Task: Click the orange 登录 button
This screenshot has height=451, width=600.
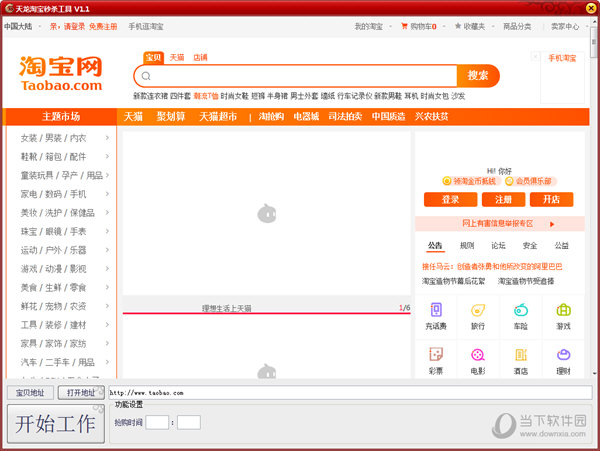Action: coord(450,199)
